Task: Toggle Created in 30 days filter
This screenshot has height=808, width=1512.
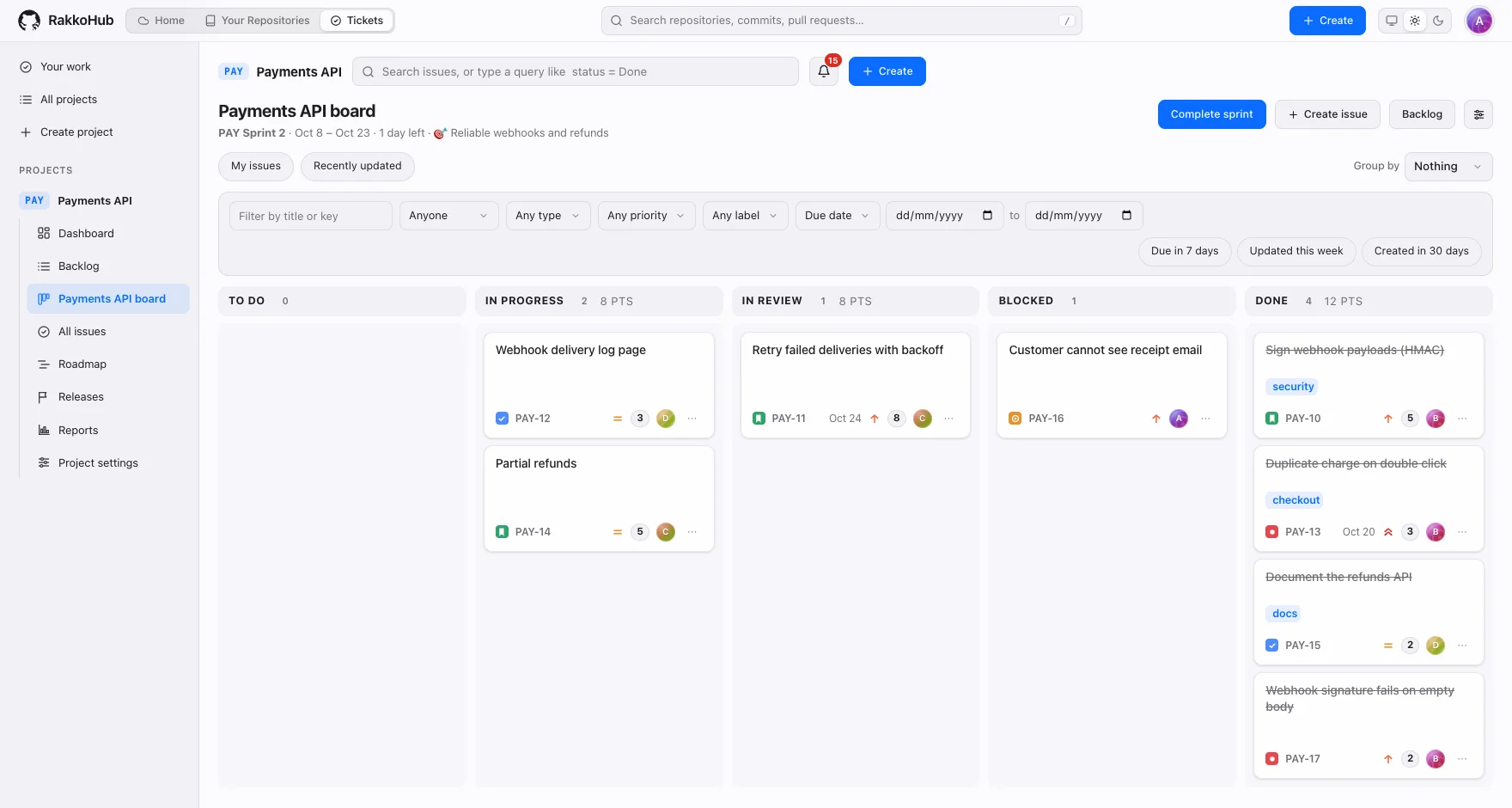Action: coord(1422,252)
